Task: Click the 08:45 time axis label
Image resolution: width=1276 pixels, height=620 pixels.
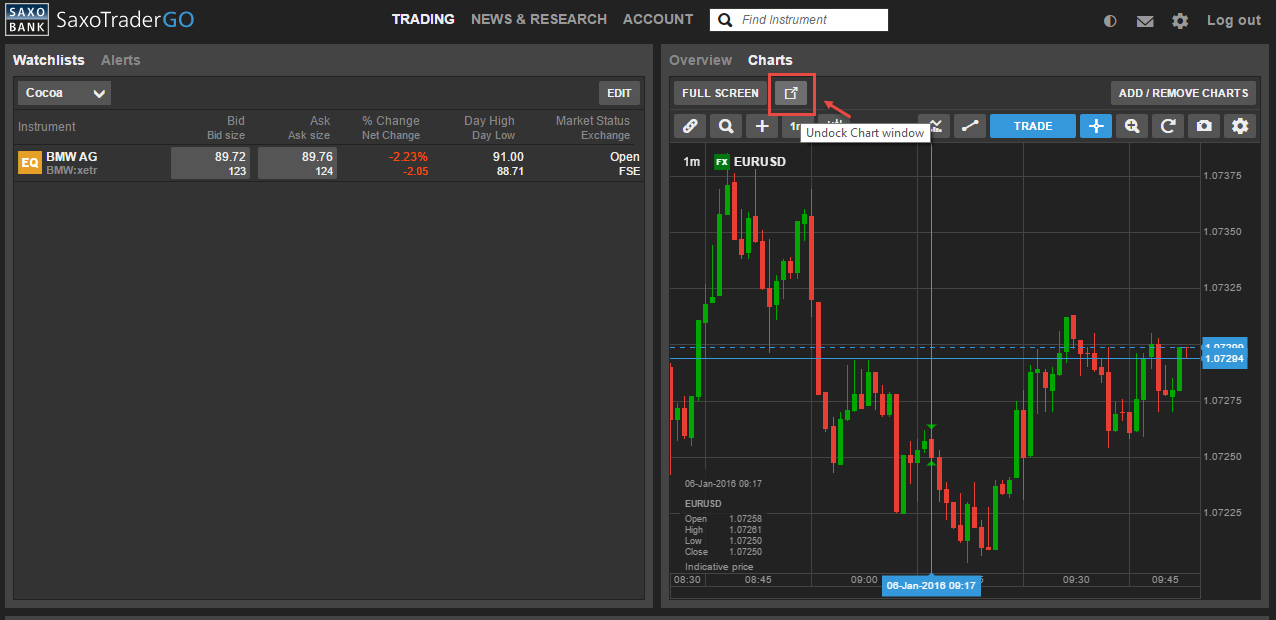Action: coord(758,579)
